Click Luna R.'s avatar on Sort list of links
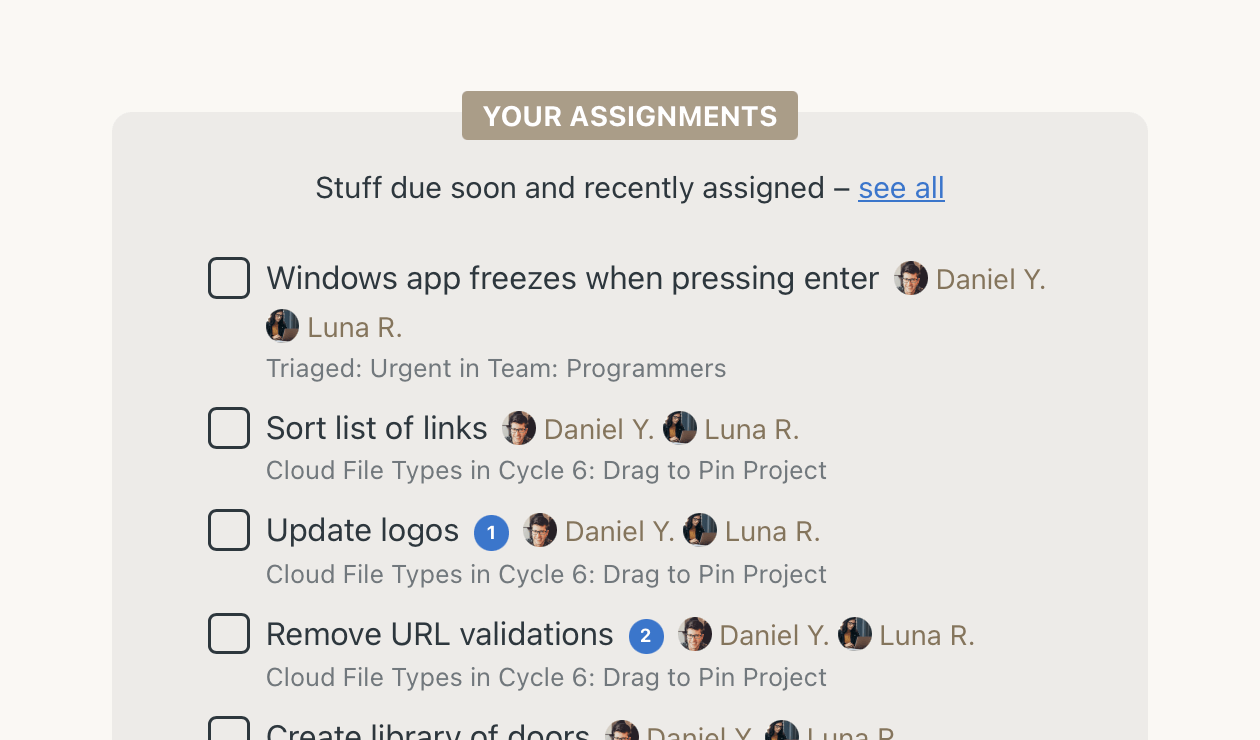 (680, 428)
